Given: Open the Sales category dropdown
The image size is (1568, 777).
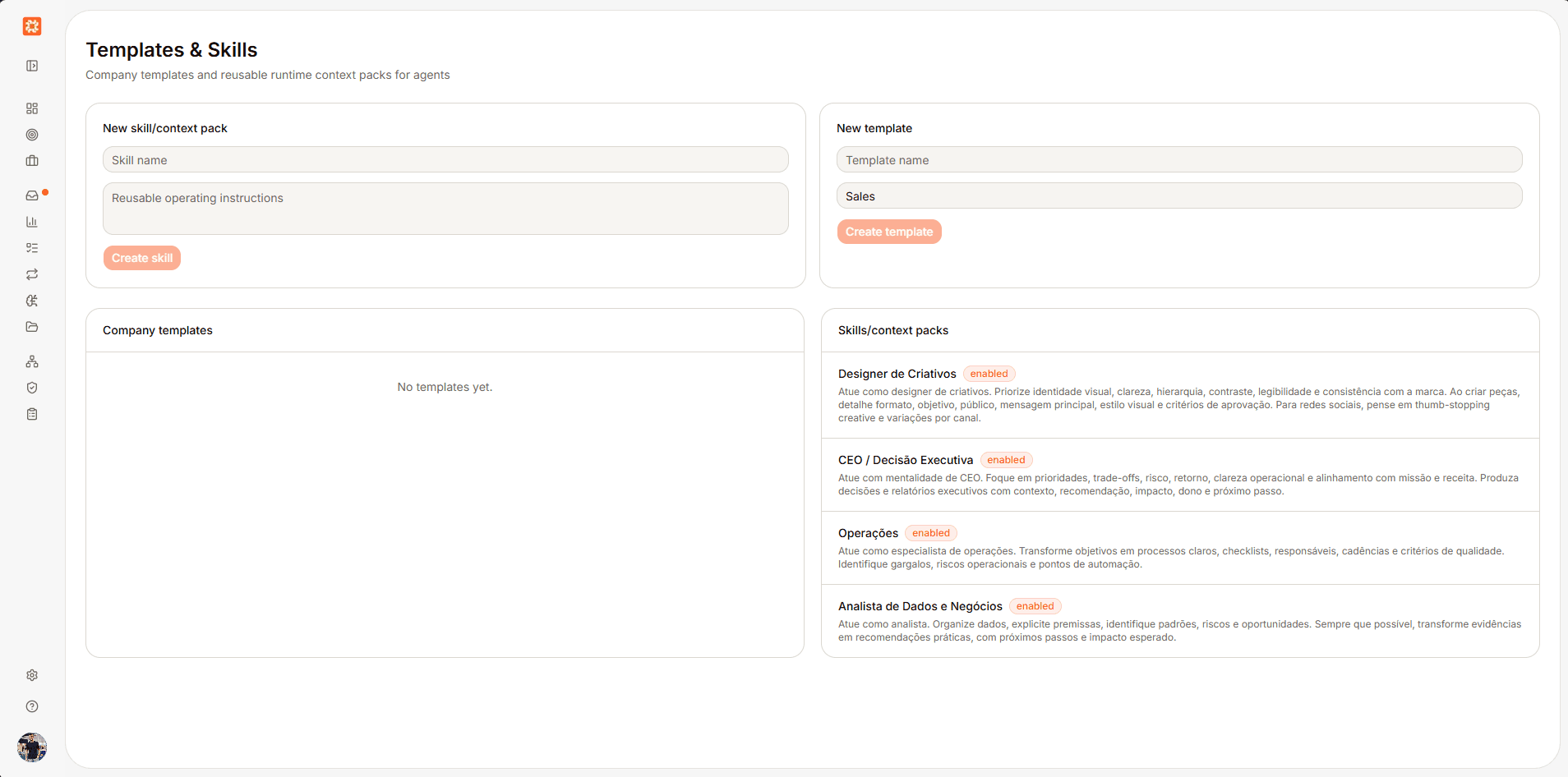Looking at the screenshot, I should click(1179, 195).
